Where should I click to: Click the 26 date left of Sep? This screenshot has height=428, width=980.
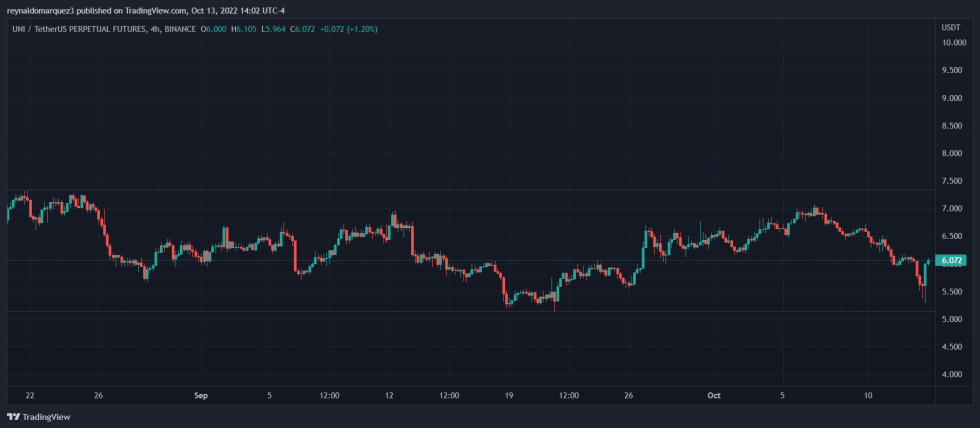tap(100, 395)
